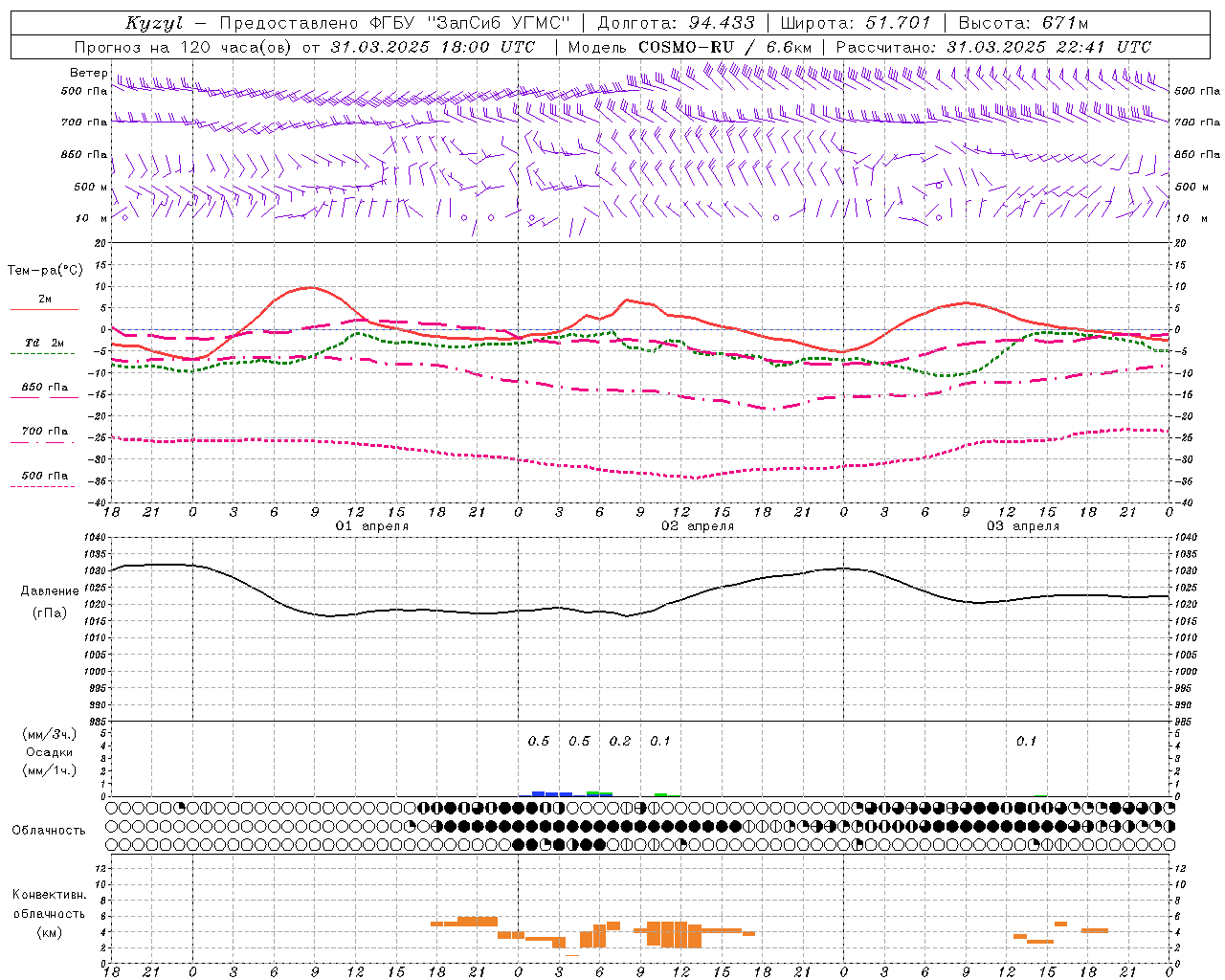Viewport: 1225px width, 980px height.
Task: Click the red 2м legend line
Action: click(44, 310)
